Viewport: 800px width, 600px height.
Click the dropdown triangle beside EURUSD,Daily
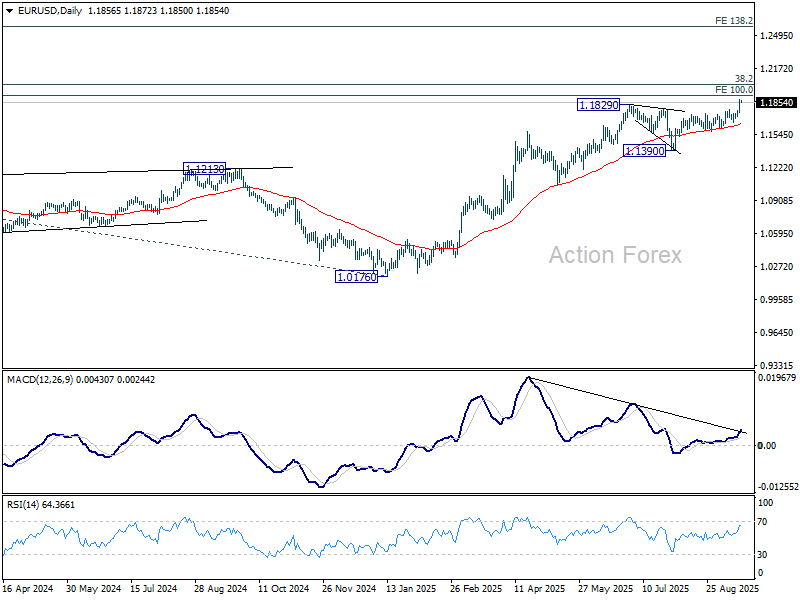(x=9, y=11)
